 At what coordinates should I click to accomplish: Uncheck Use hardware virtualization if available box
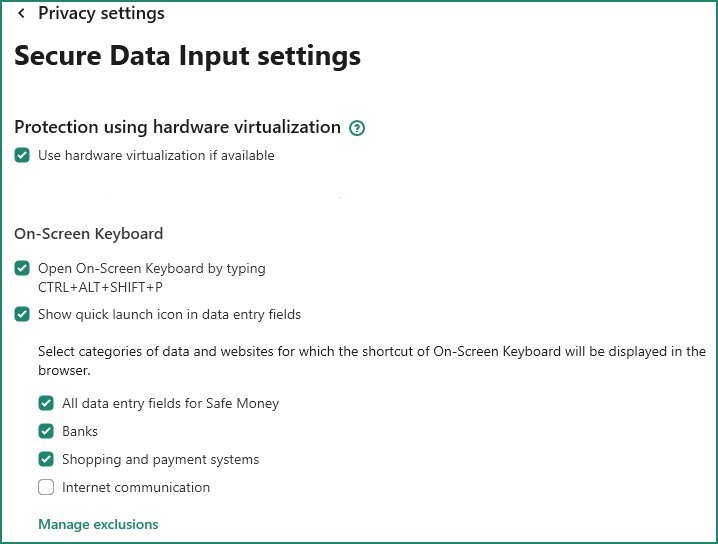click(22, 155)
